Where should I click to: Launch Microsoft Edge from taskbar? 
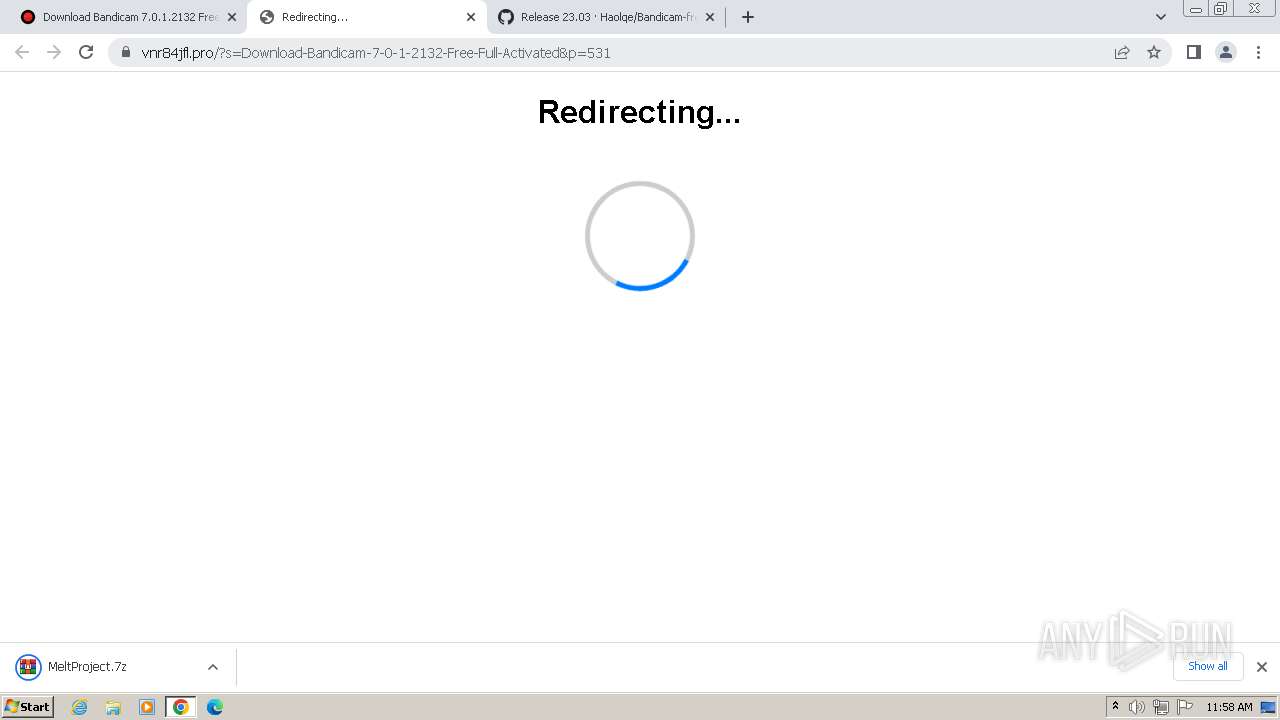(214, 707)
